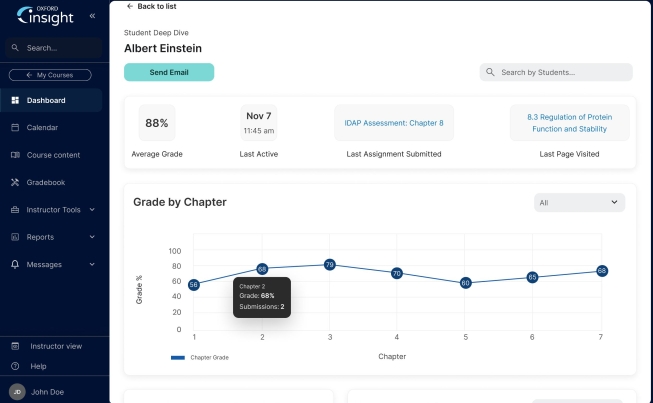Open the All chapter filter dropdown
653x403 pixels.
579,202
